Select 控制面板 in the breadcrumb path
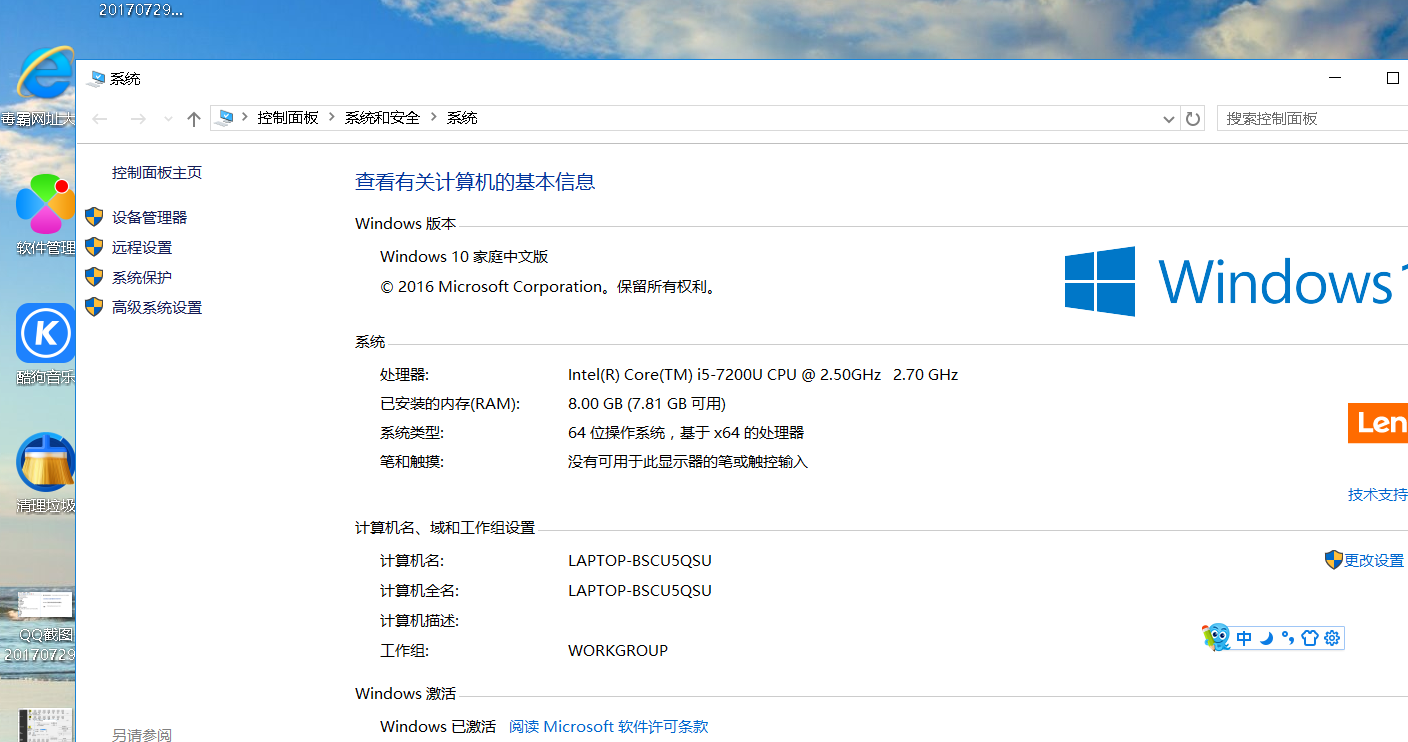 (287, 118)
